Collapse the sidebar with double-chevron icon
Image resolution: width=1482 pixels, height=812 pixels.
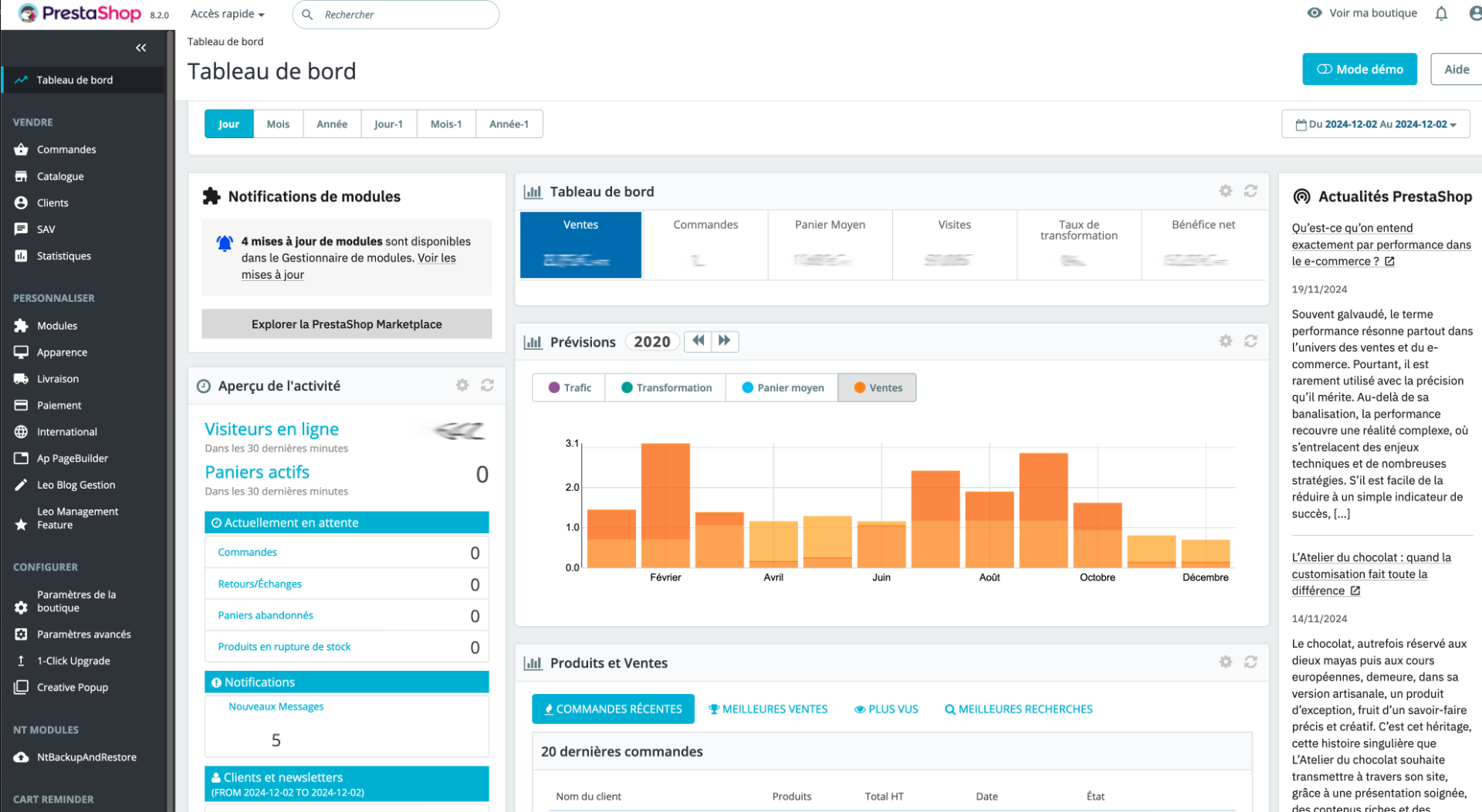tap(140, 48)
